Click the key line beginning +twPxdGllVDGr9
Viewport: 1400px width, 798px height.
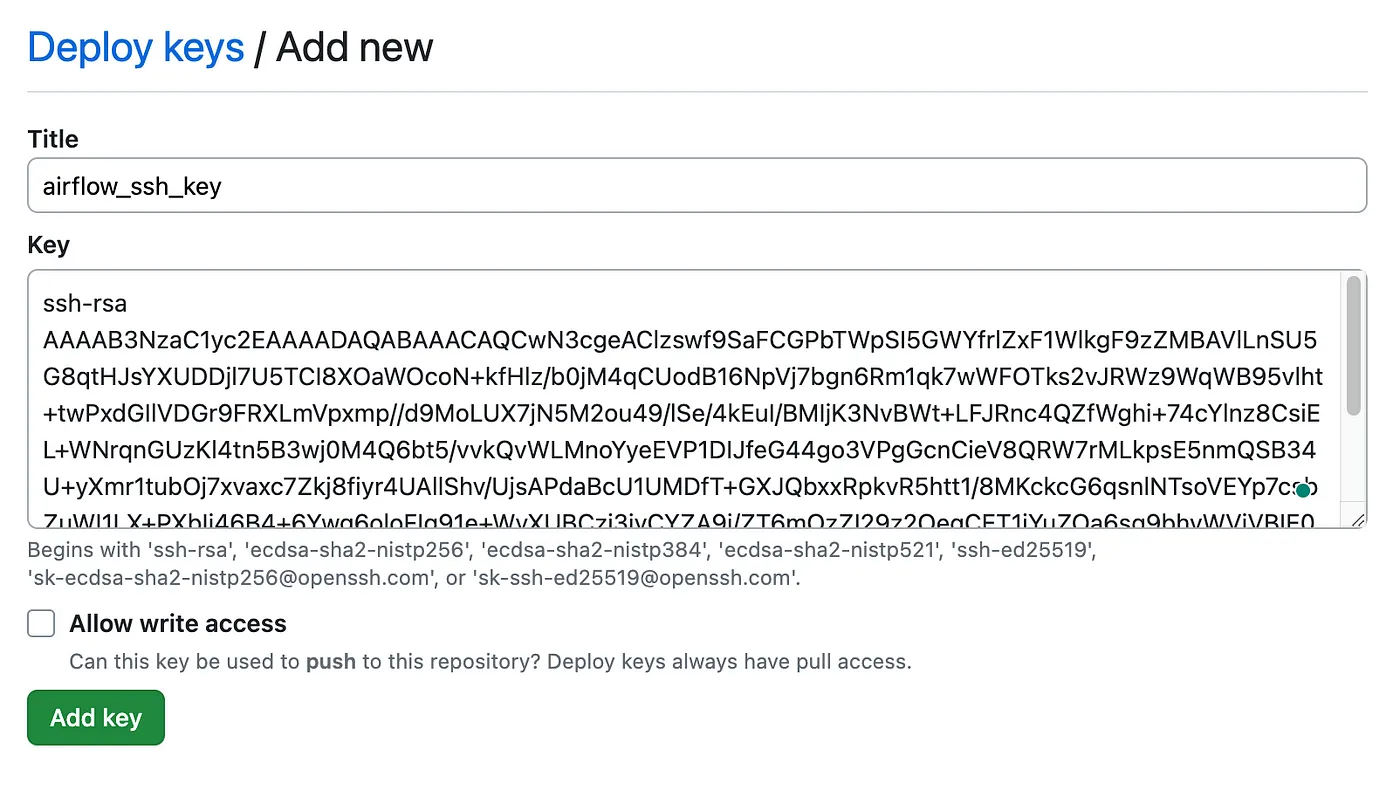[682, 413]
